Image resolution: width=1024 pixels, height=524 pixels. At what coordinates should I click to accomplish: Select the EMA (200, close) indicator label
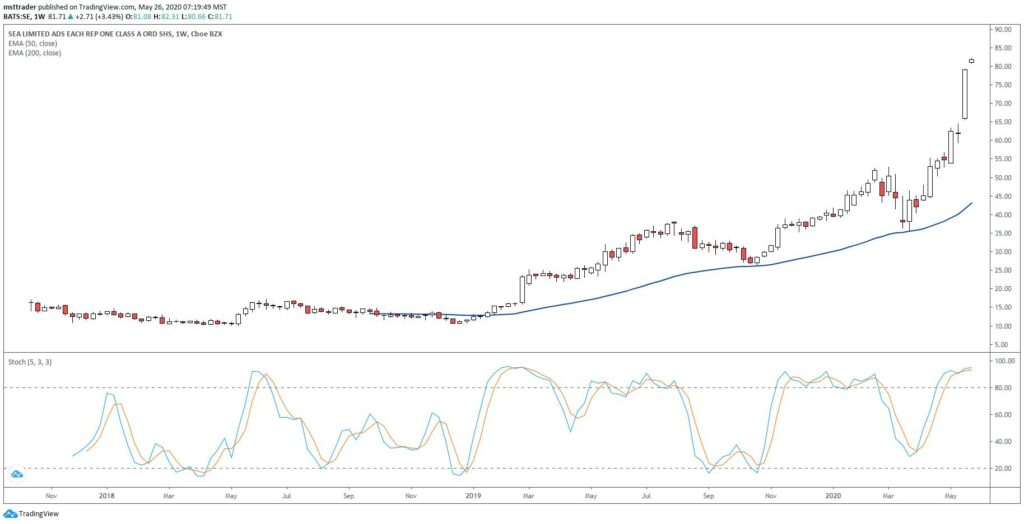click(35, 53)
